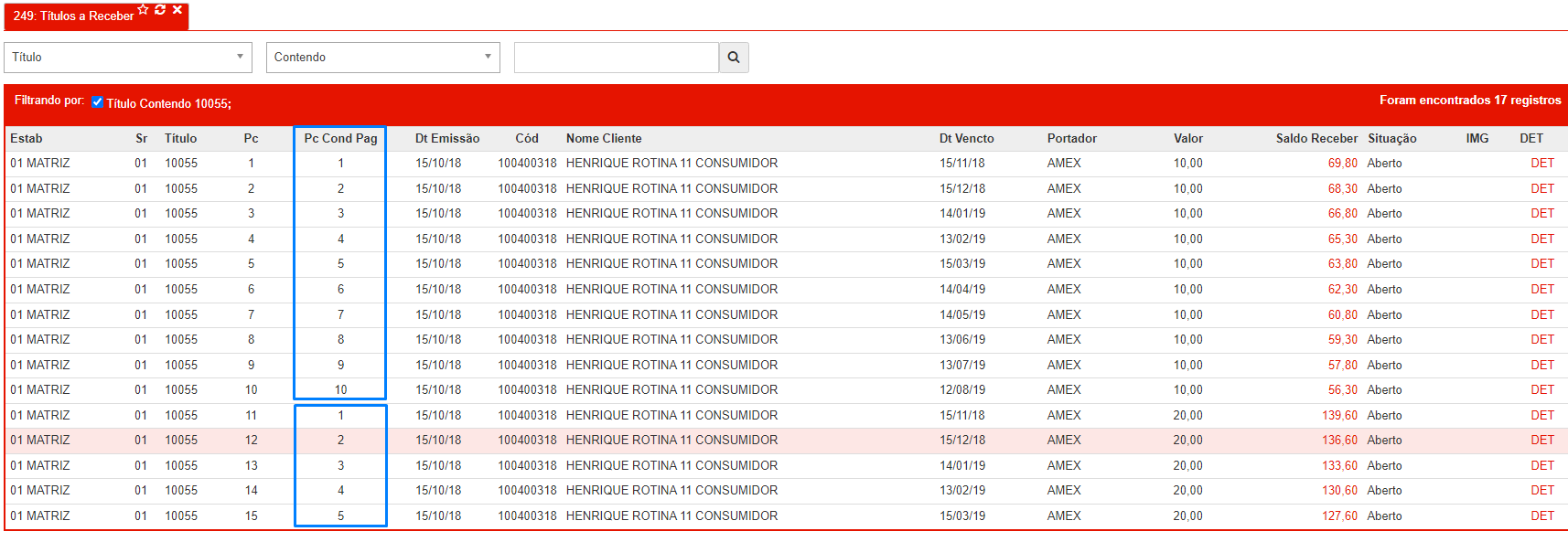Open DET link for row with saldo 68,30
This screenshot has height=542, width=1568.
(x=1542, y=188)
